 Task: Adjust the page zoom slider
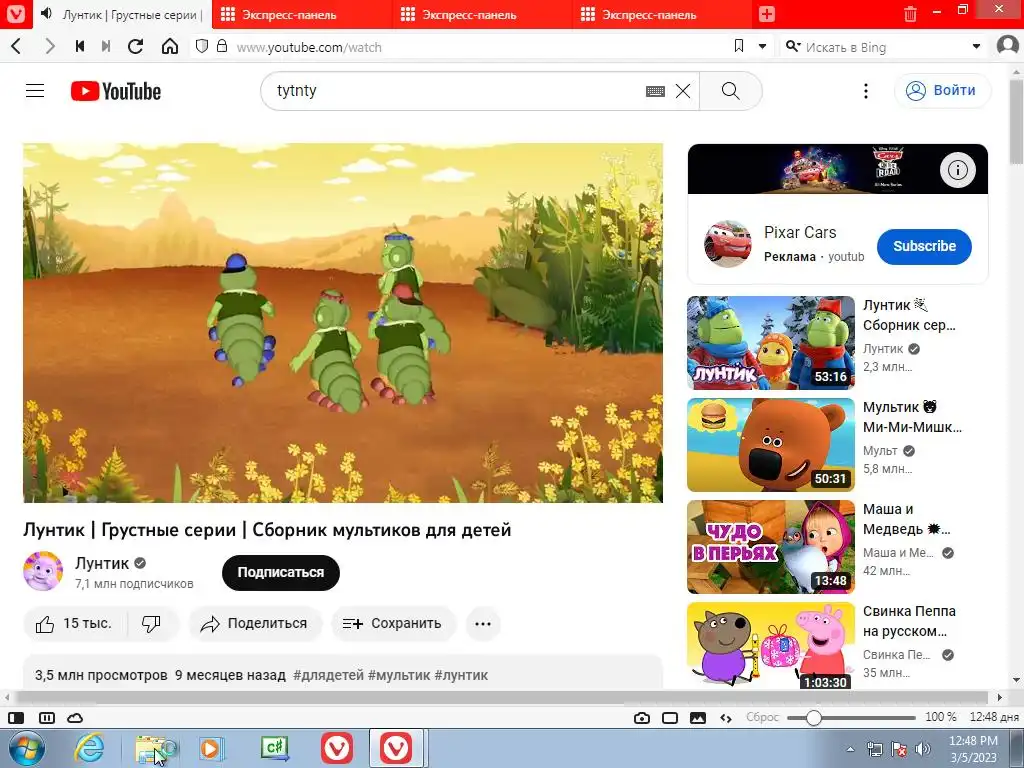(851, 718)
